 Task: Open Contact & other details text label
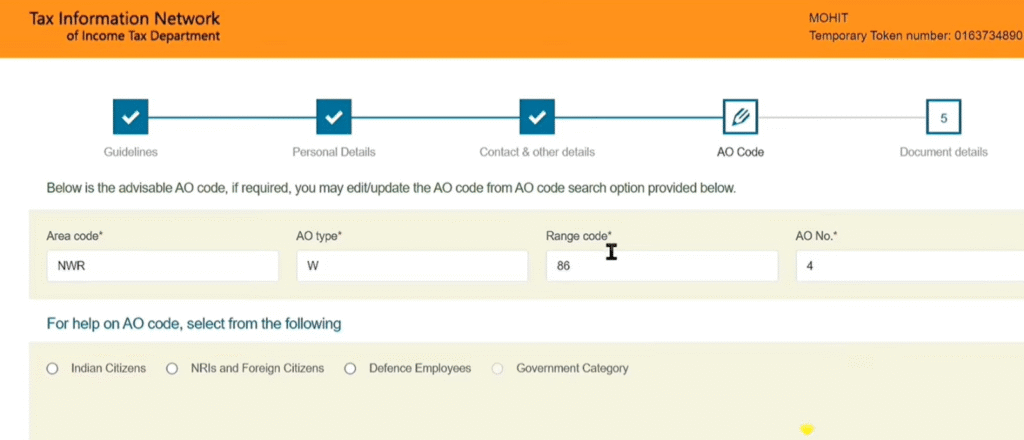[537, 152]
